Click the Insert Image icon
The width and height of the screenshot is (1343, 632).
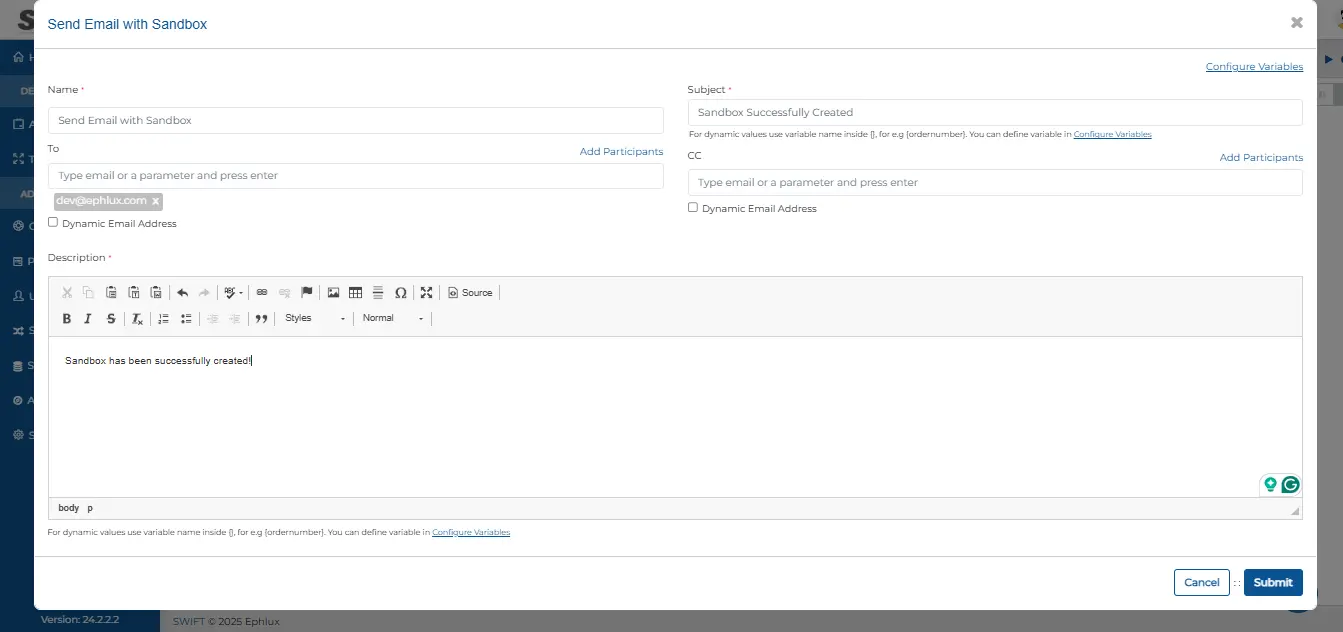(x=333, y=293)
